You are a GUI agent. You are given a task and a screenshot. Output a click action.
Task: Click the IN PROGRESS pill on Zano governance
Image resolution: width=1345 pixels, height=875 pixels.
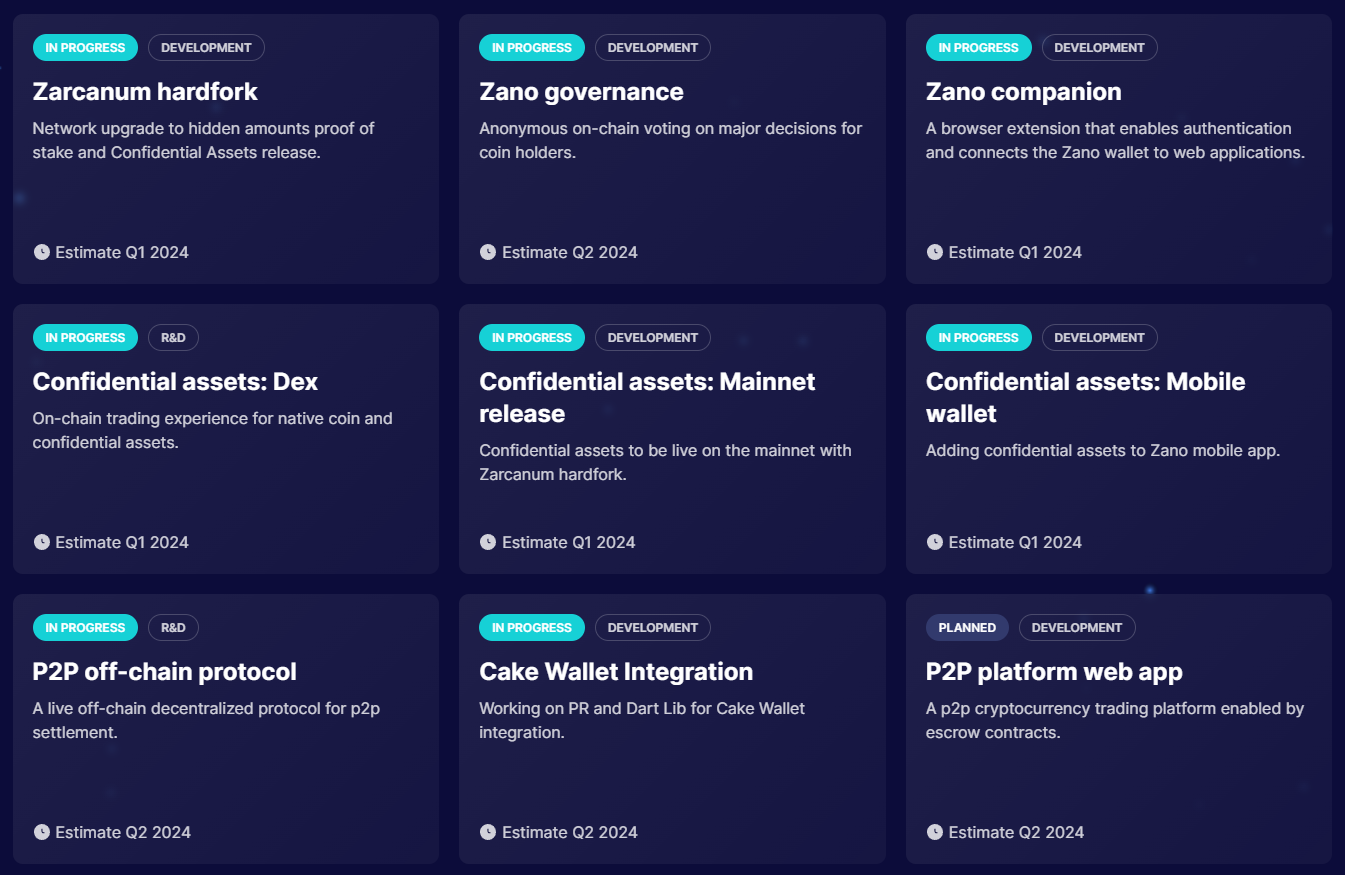pos(531,47)
